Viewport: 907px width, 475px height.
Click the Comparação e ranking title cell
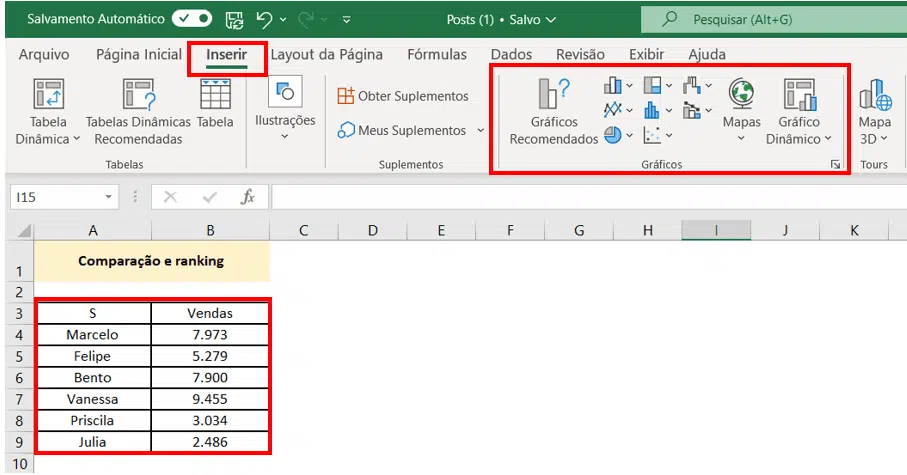(x=152, y=261)
